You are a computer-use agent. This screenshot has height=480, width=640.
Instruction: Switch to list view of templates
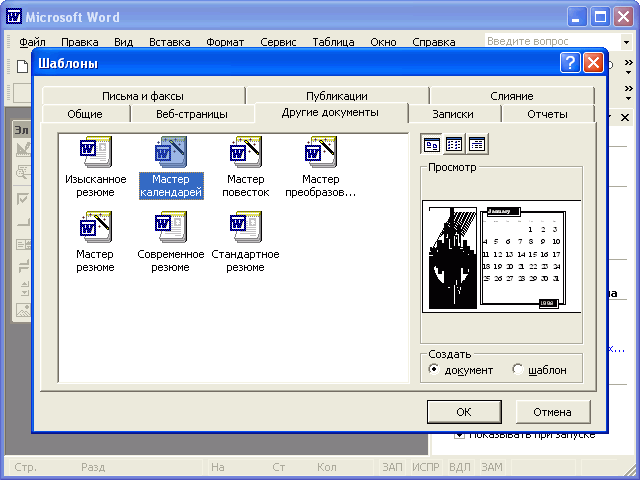click(x=454, y=144)
